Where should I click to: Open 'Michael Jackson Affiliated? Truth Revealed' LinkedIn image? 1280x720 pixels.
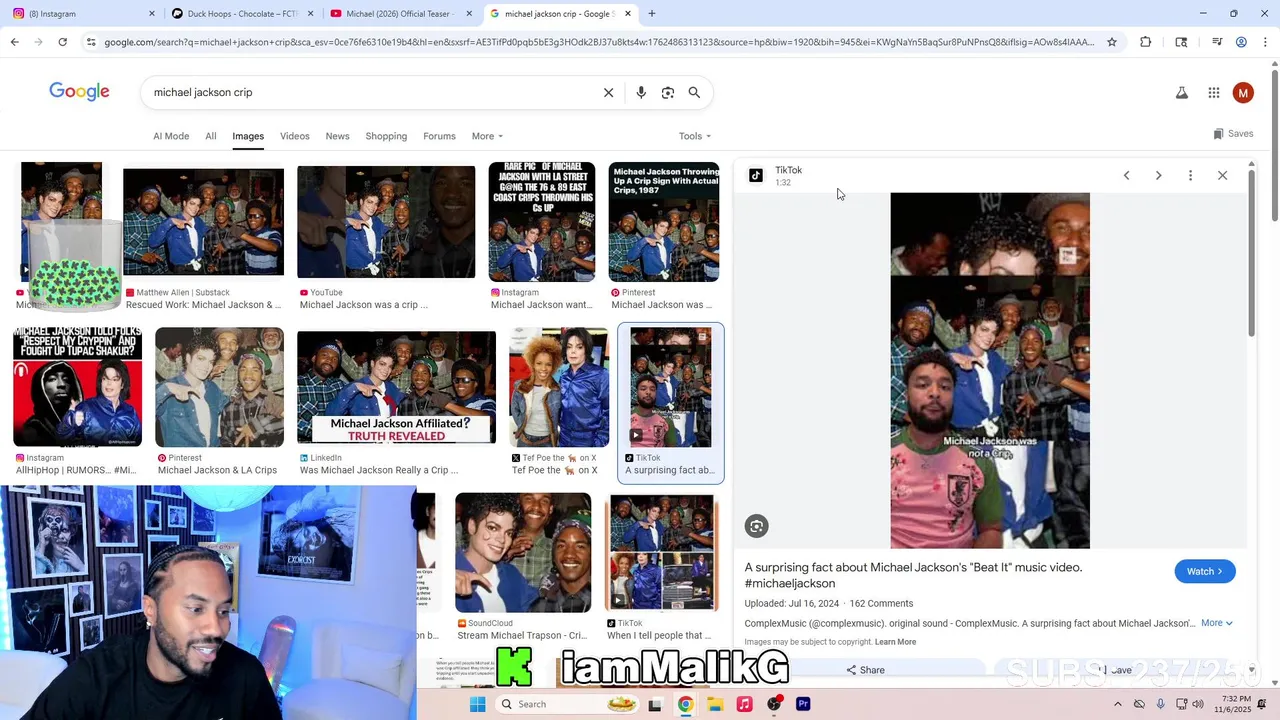coord(396,387)
